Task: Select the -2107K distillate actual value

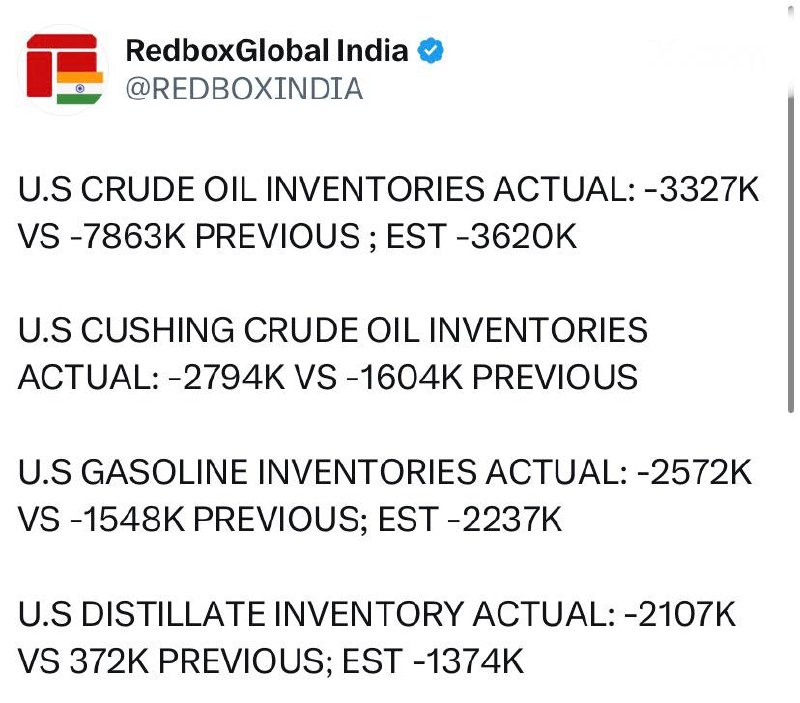Action: tap(680, 613)
